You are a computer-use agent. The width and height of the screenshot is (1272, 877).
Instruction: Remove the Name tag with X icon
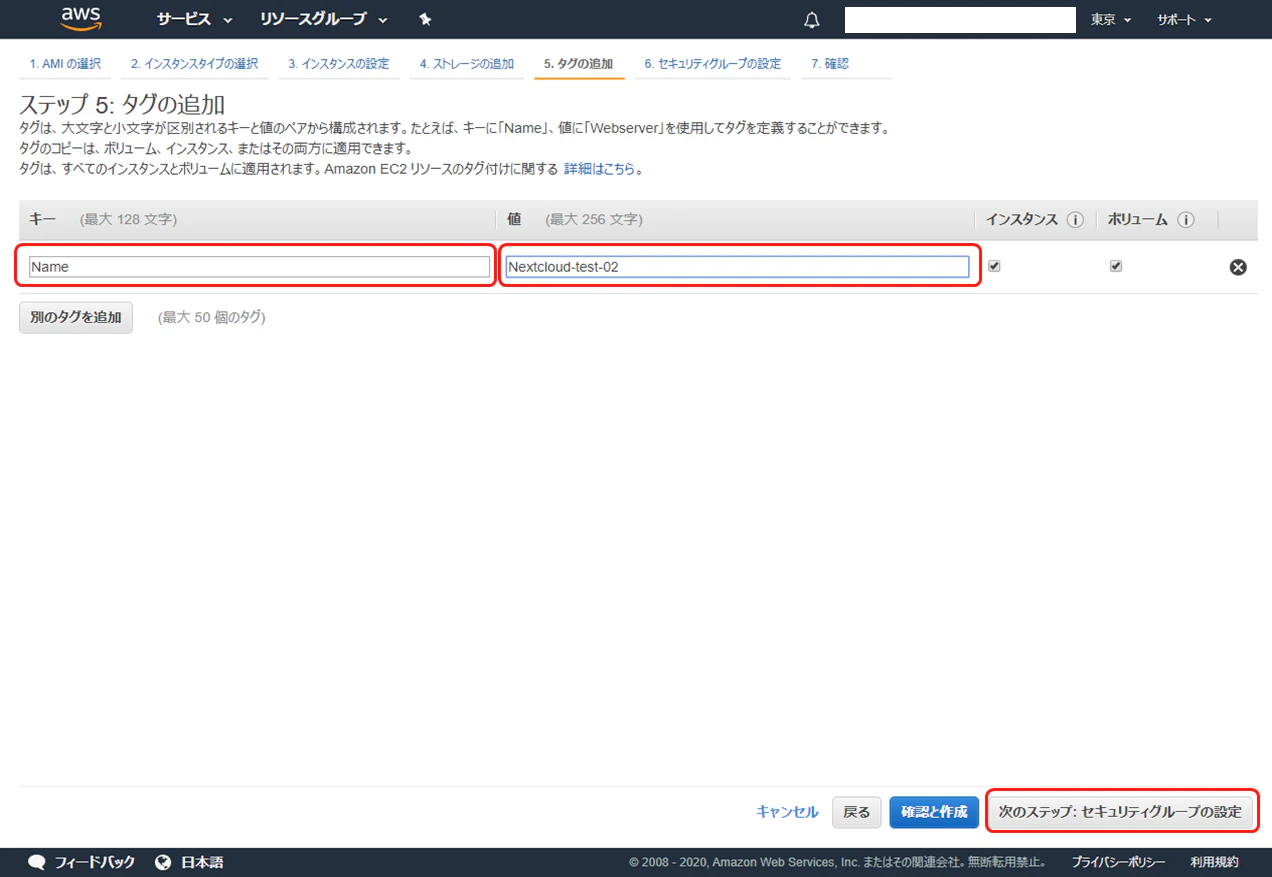(1238, 267)
